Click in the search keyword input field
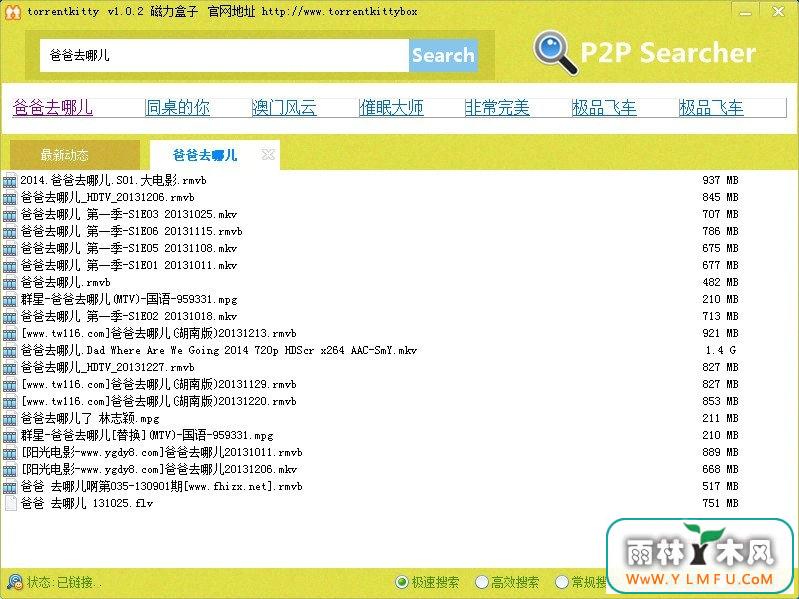The height and width of the screenshot is (599, 799). pyautogui.click(x=225, y=55)
